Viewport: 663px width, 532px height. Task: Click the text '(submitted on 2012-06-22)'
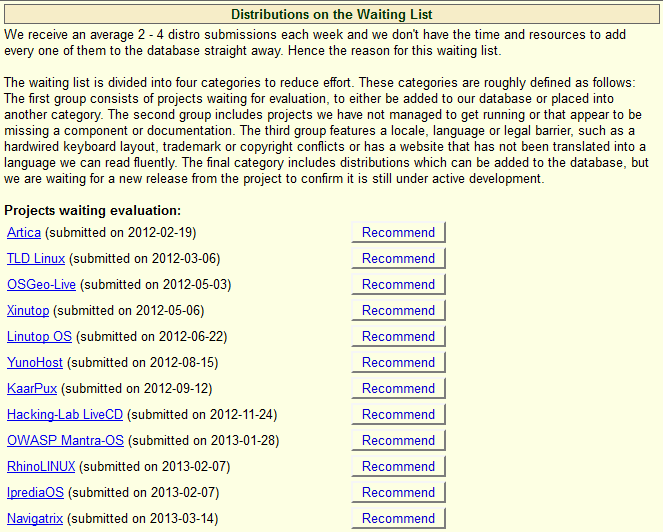[x=151, y=336]
